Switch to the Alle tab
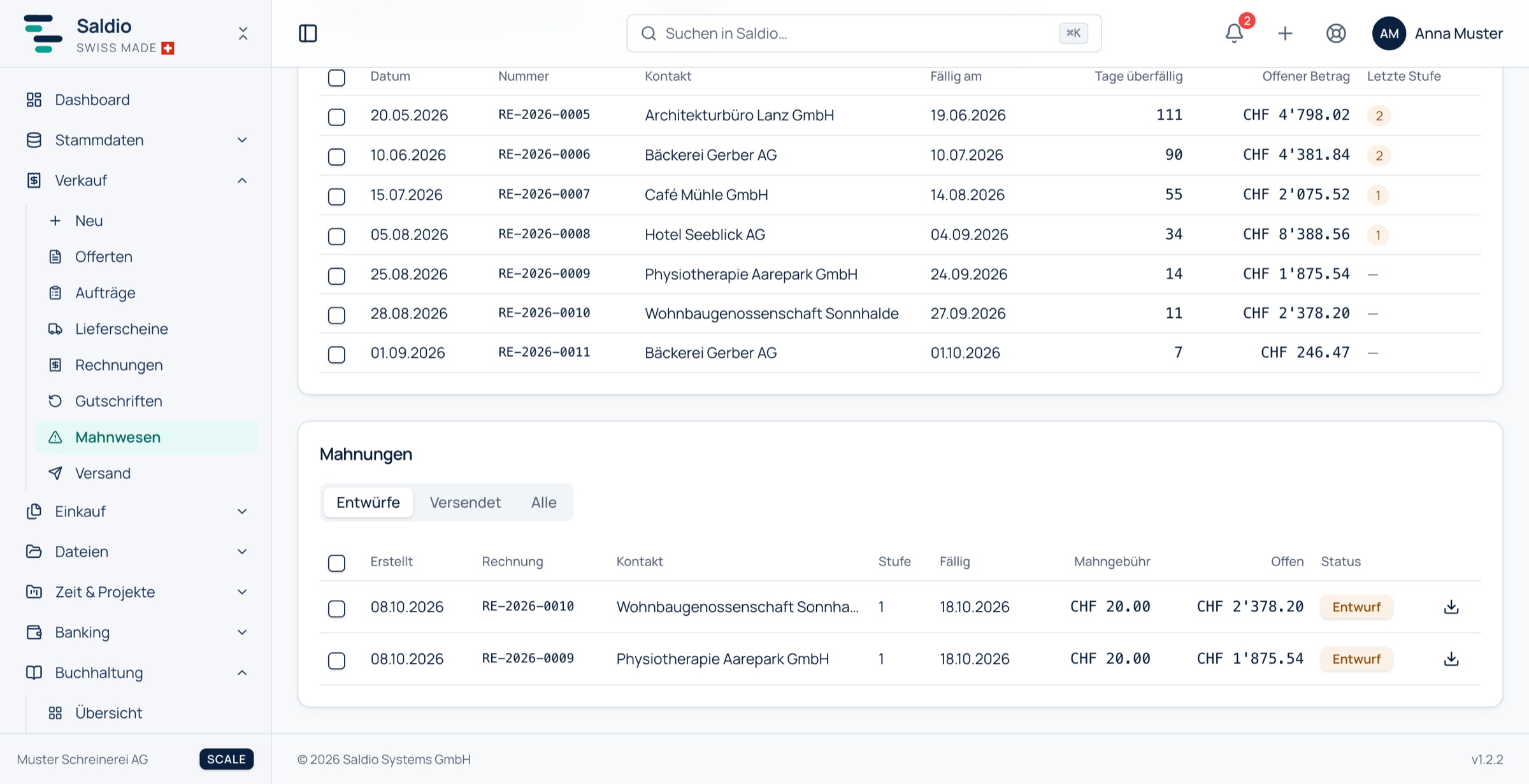This screenshot has width=1529, height=784. tap(543, 502)
